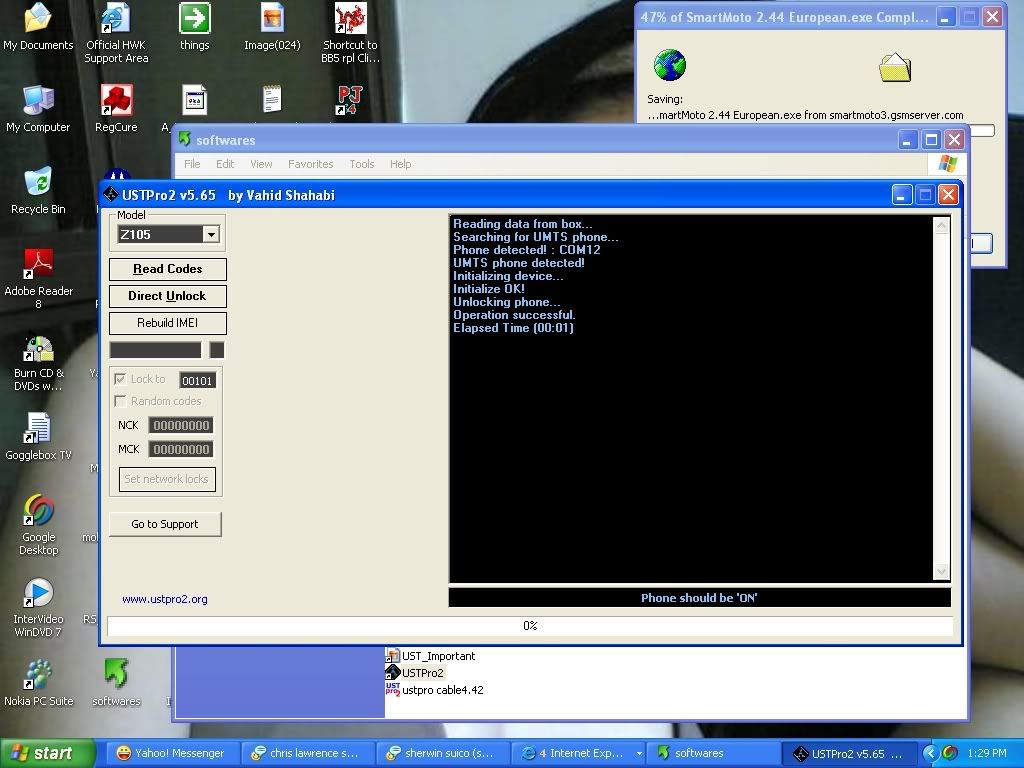Select the UST_Important file in softwares window
The width and height of the screenshot is (1024, 768).
pyautogui.click(x=431, y=656)
